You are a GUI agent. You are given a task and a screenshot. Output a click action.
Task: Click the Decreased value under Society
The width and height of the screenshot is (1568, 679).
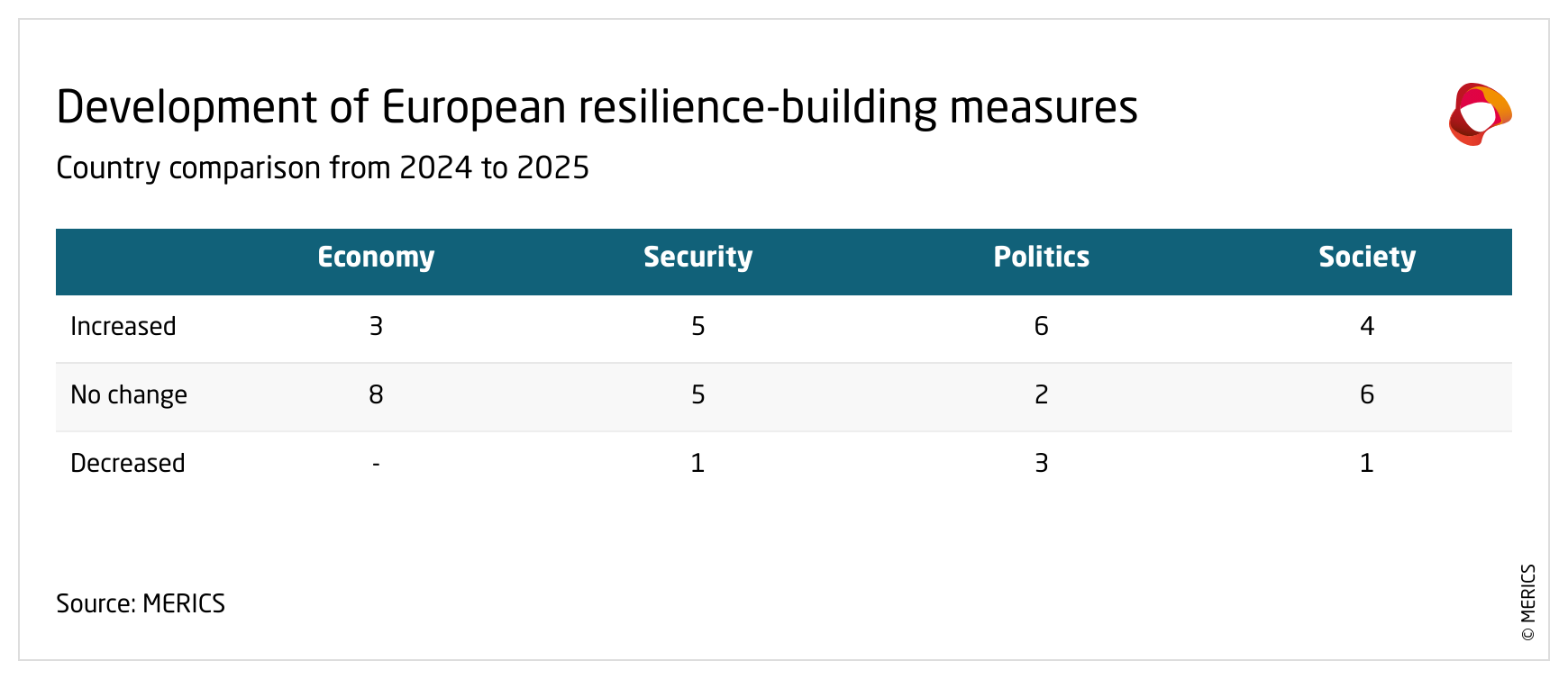(x=1366, y=463)
